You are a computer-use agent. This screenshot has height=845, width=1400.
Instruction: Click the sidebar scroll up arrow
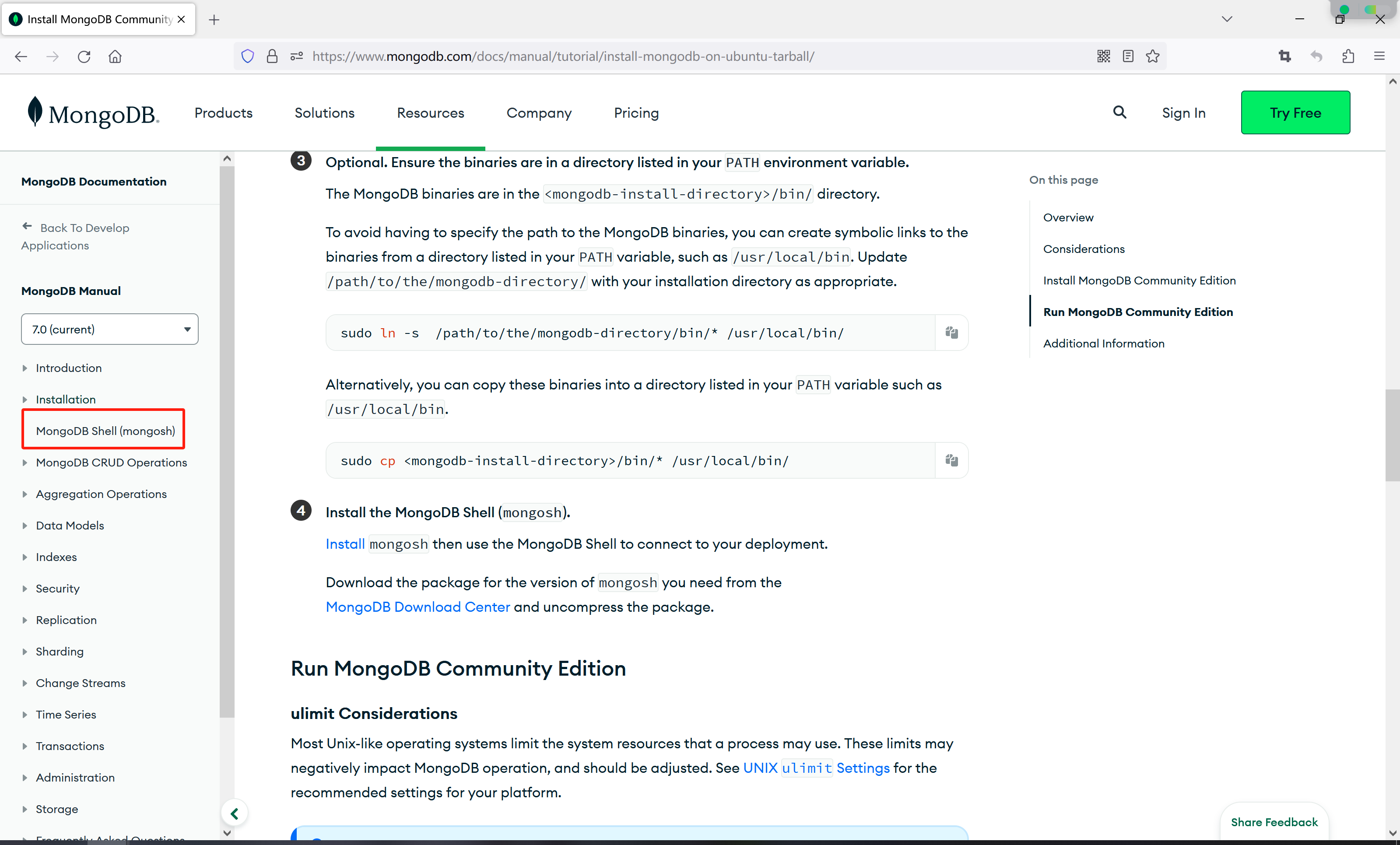pos(227,158)
